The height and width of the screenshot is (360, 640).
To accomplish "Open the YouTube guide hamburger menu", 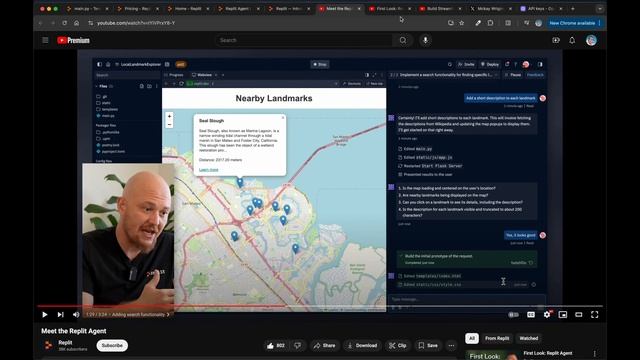I will 45,40.
